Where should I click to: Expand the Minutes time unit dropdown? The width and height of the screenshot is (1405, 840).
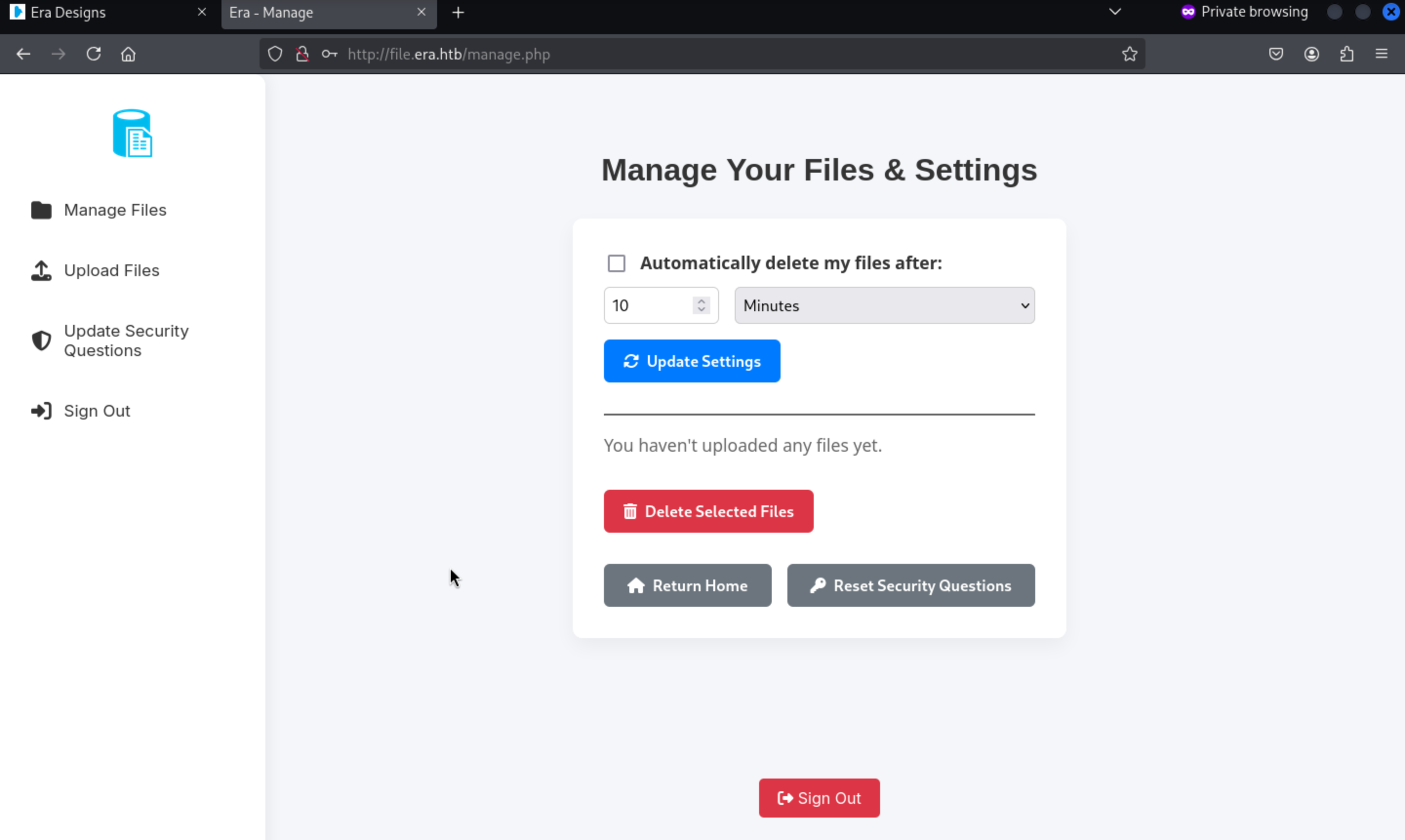pyautogui.click(x=884, y=306)
